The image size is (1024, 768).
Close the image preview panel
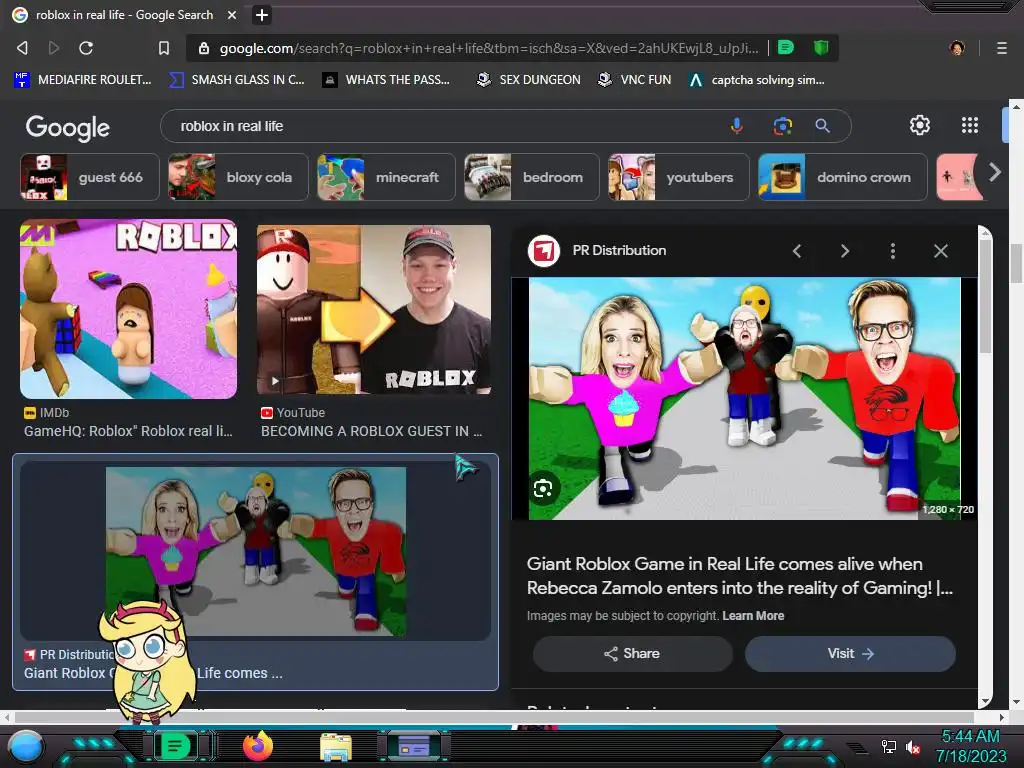click(940, 251)
